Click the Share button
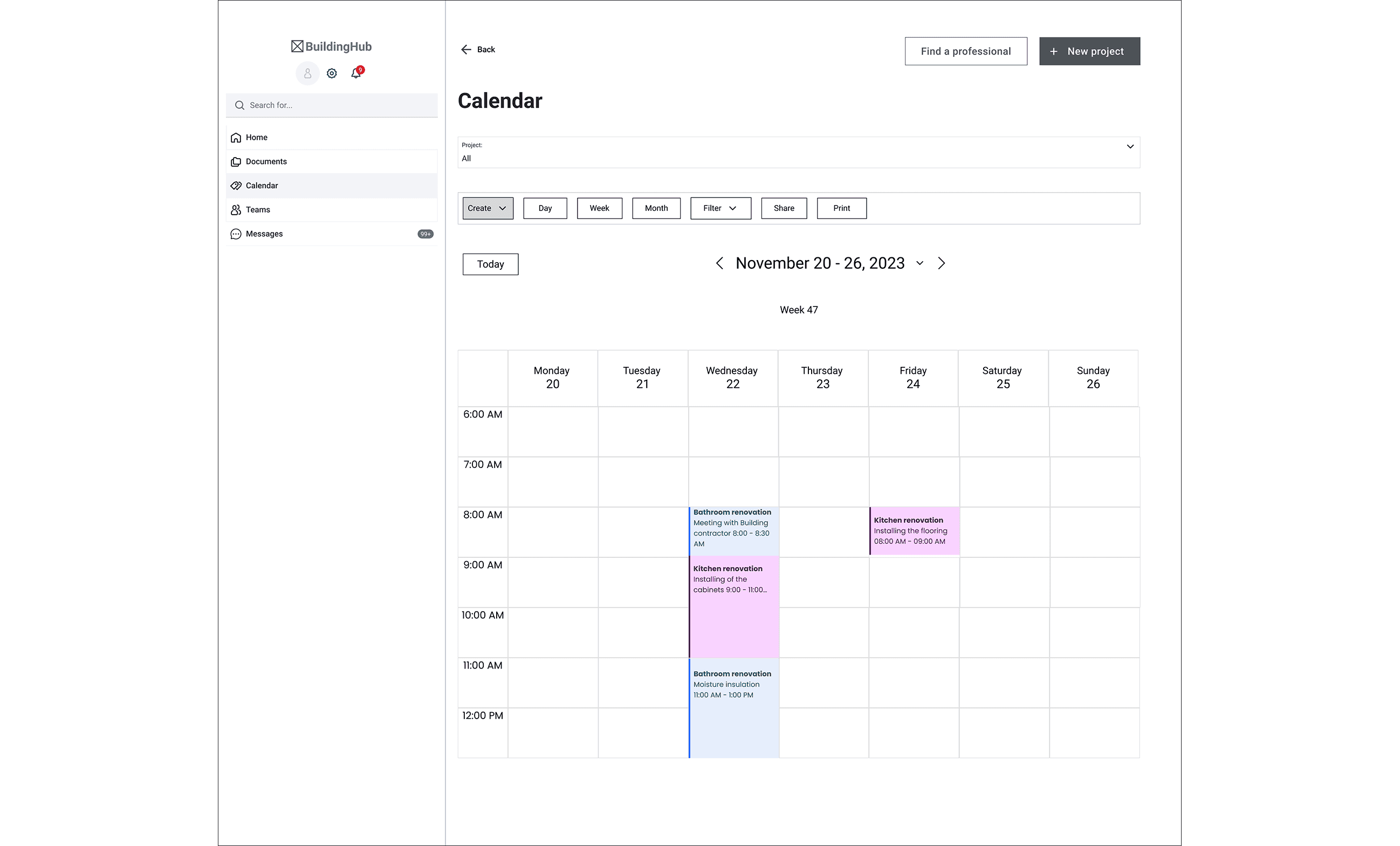Viewport: 1400px width, 846px height. coord(784,208)
